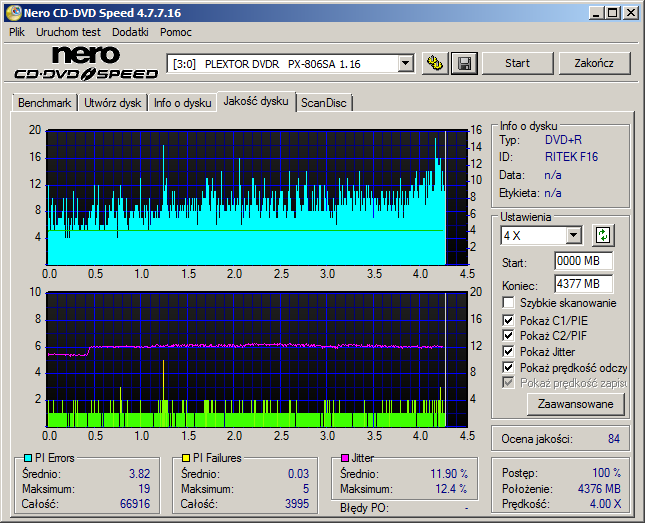Click the Zakończ button
This screenshot has height=523, width=645.
[594, 63]
